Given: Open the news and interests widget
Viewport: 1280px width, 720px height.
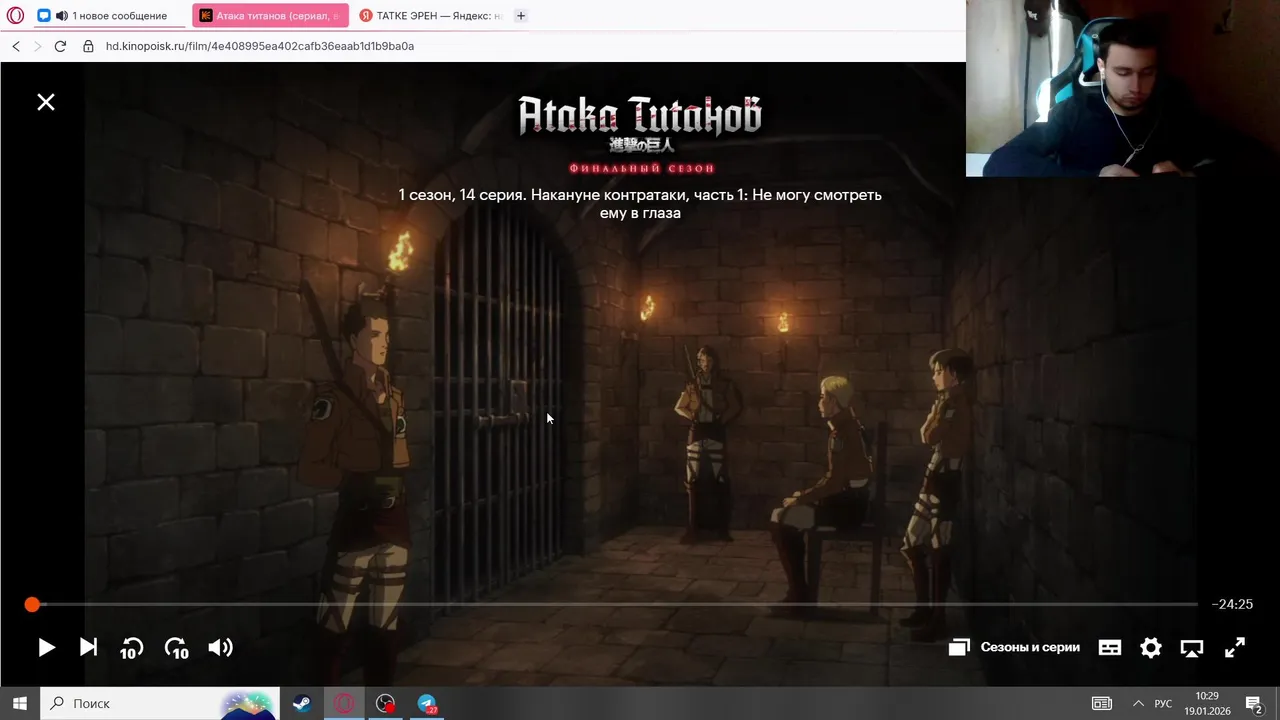Looking at the screenshot, I should pyautogui.click(x=1101, y=703).
